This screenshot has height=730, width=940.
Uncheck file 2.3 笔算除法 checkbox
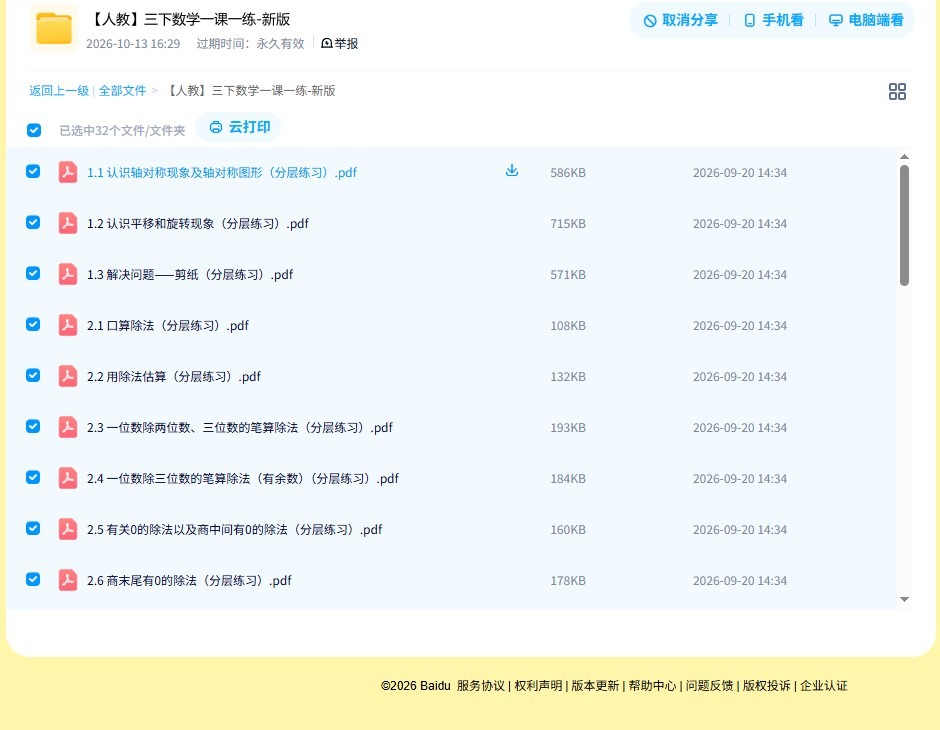[x=33, y=426]
